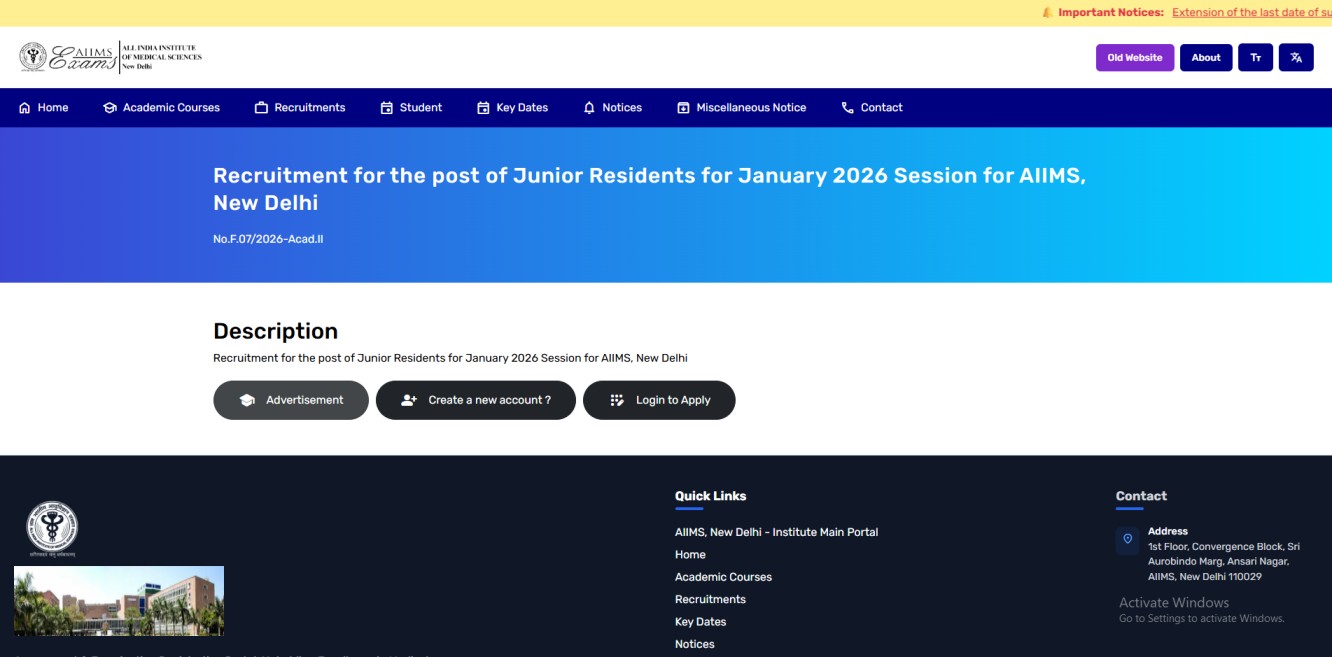Click the AIIMS Exams logo in the header
The height and width of the screenshot is (657, 1332).
coord(70,57)
